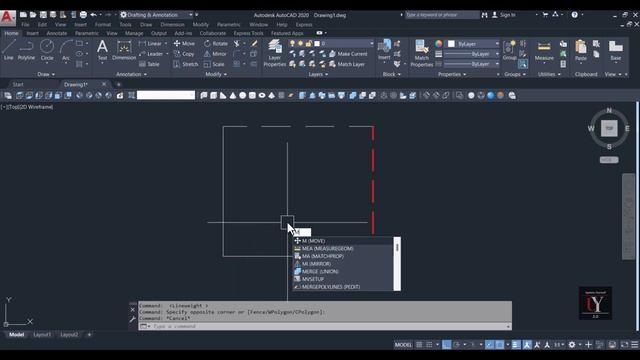The image size is (640, 360).
Task: Open the Annotate ribbon tab
Action: click(56, 33)
